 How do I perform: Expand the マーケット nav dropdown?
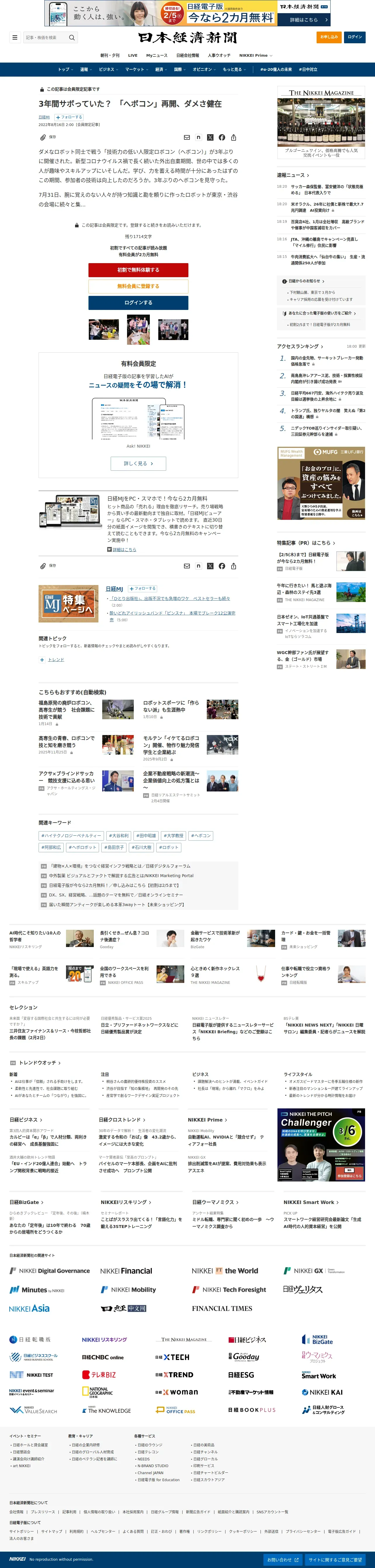(x=137, y=69)
